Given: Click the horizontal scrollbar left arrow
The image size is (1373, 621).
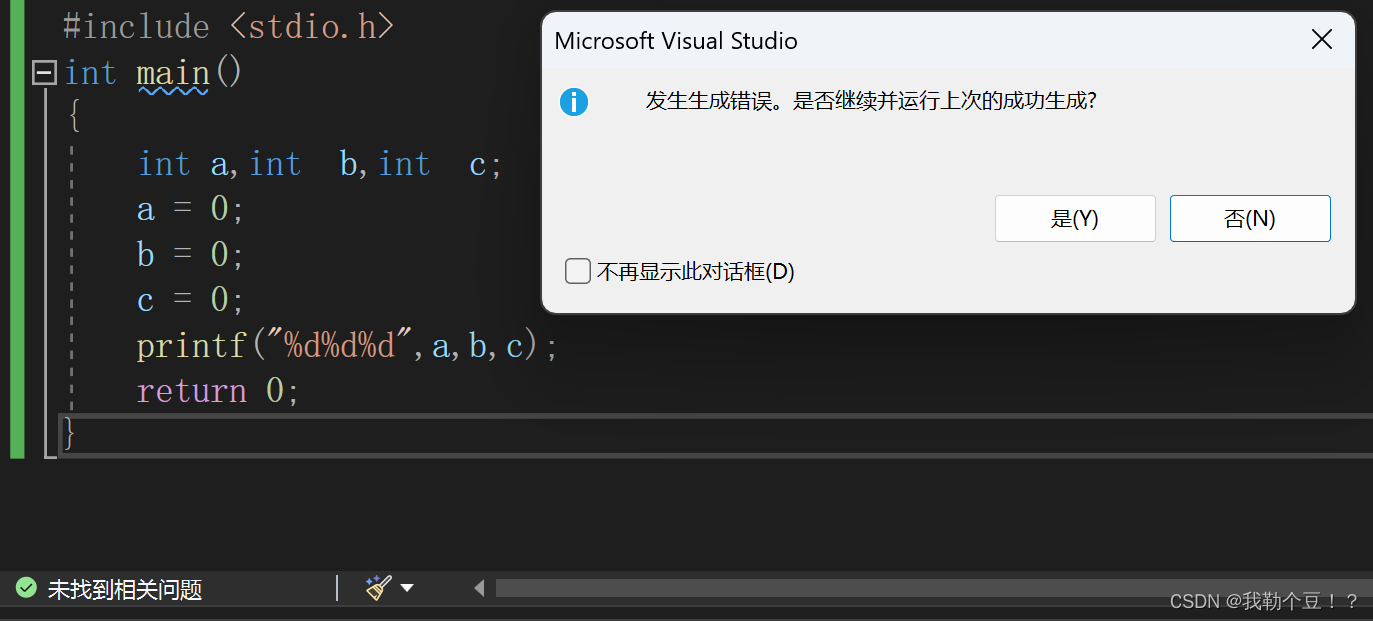Looking at the screenshot, I should tap(479, 588).
